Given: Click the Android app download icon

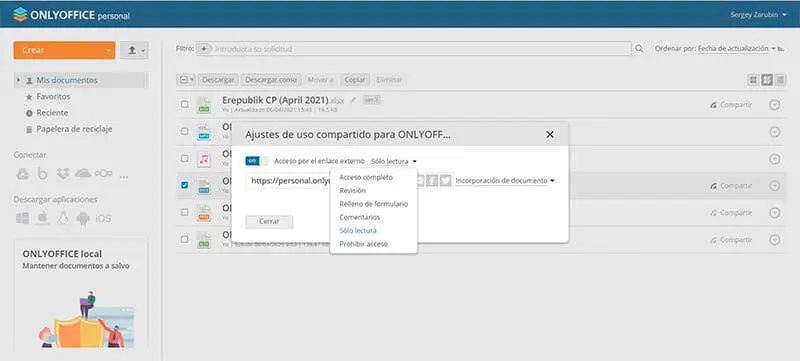Looking at the screenshot, I should tap(83, 218).
